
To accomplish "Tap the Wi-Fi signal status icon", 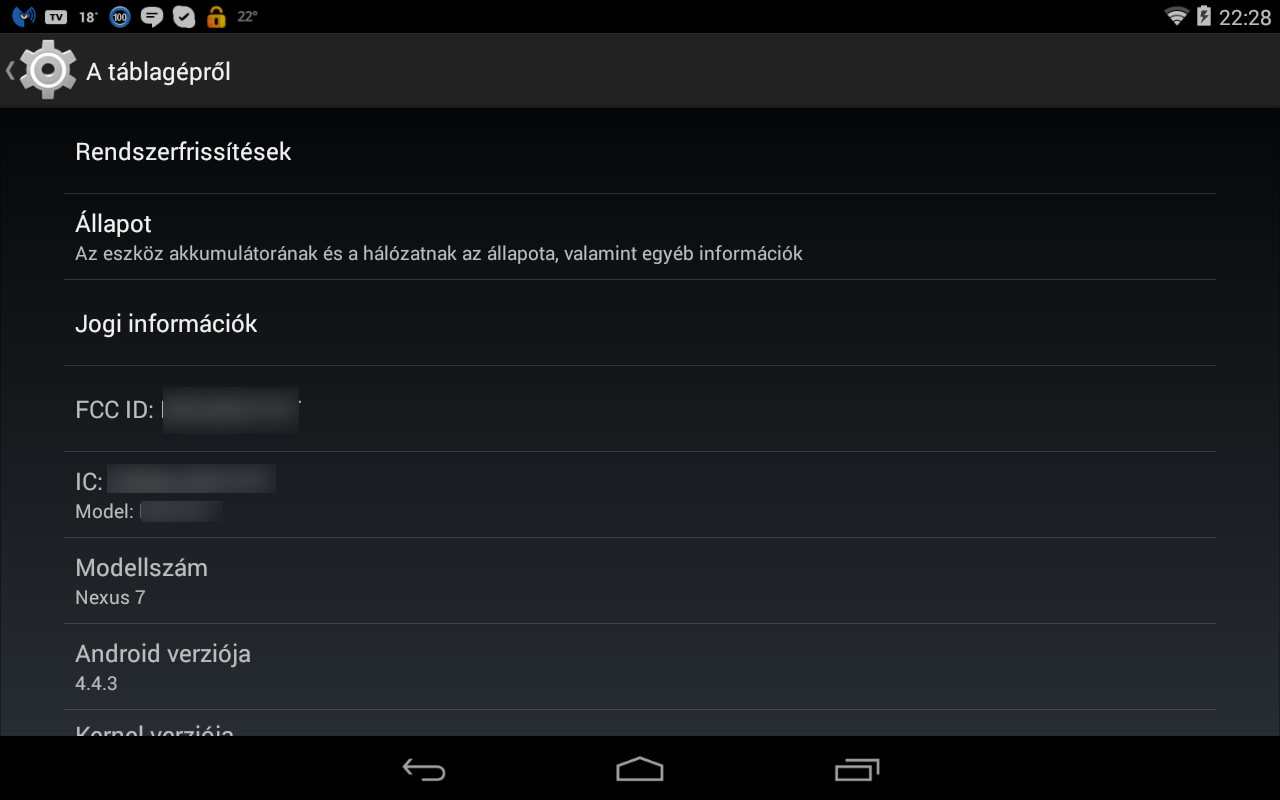I will [1177, 16].
